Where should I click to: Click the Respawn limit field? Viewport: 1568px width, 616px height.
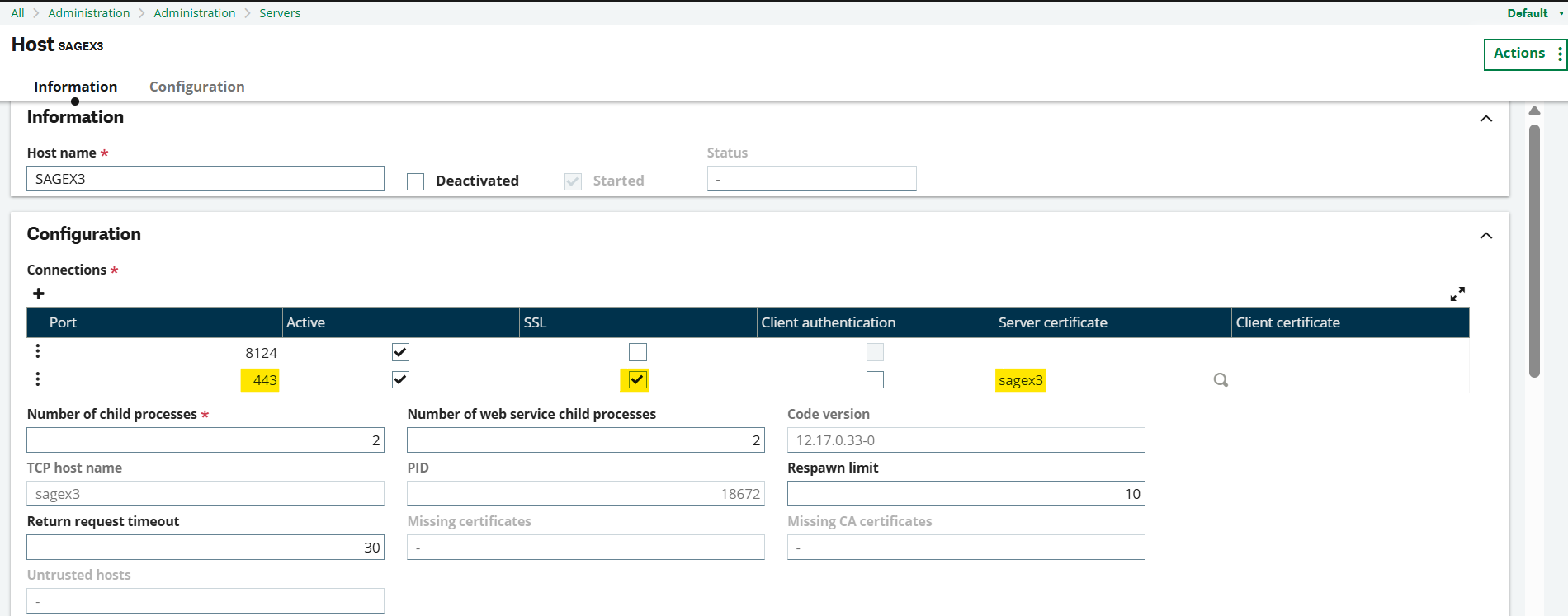coord(966,494)
